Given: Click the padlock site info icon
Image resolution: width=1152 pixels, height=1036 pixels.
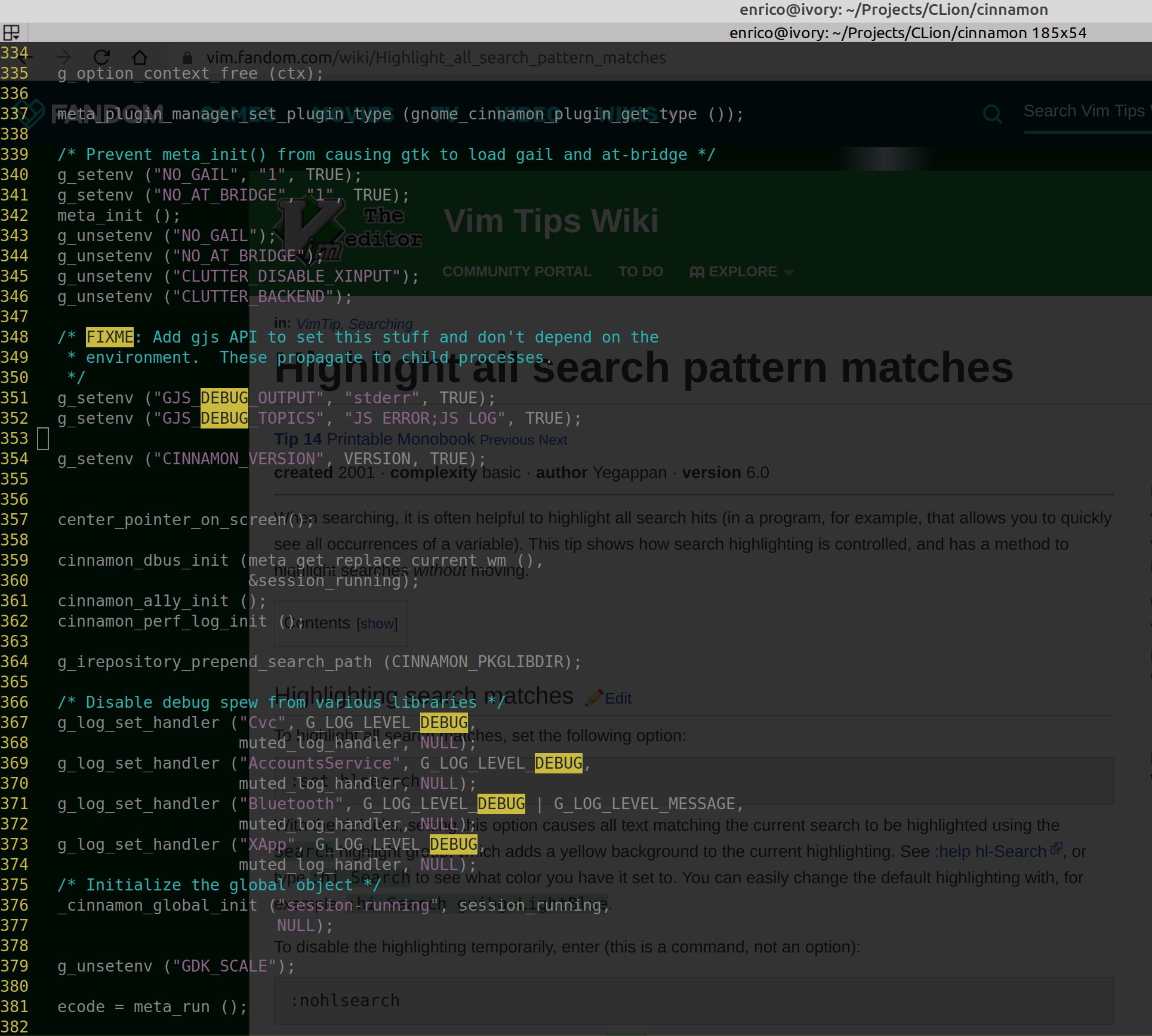Looking at the screenshot, I should (187, 57).
